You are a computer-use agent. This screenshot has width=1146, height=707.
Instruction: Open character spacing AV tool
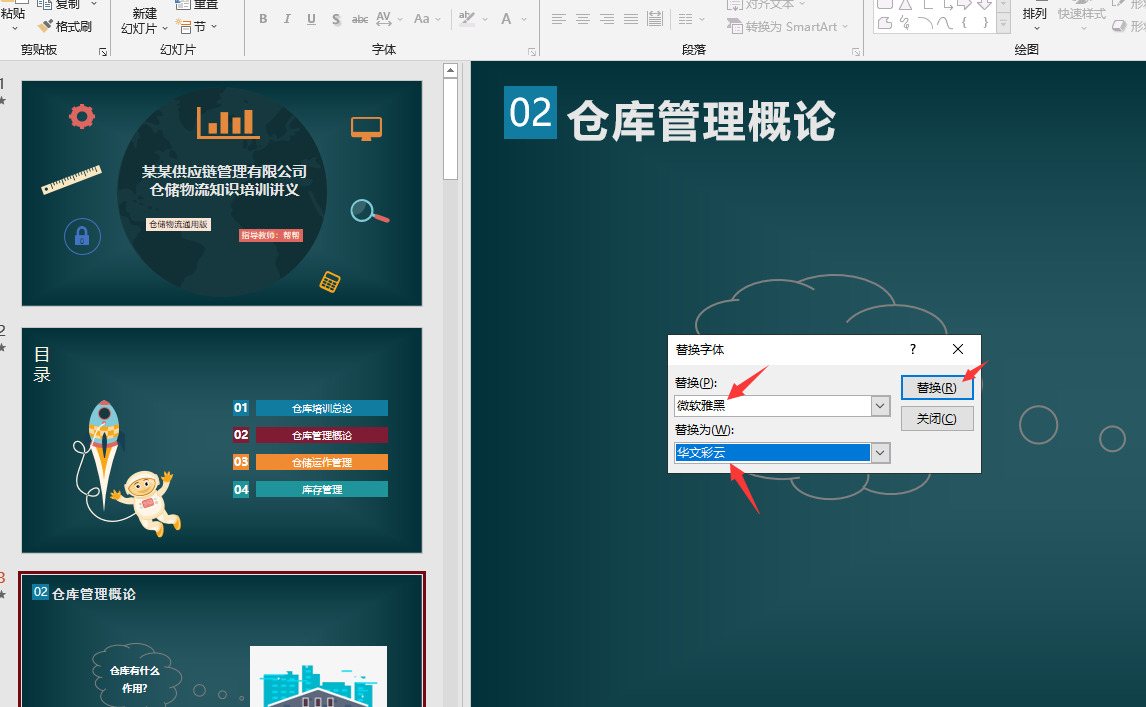coord(384,19)
